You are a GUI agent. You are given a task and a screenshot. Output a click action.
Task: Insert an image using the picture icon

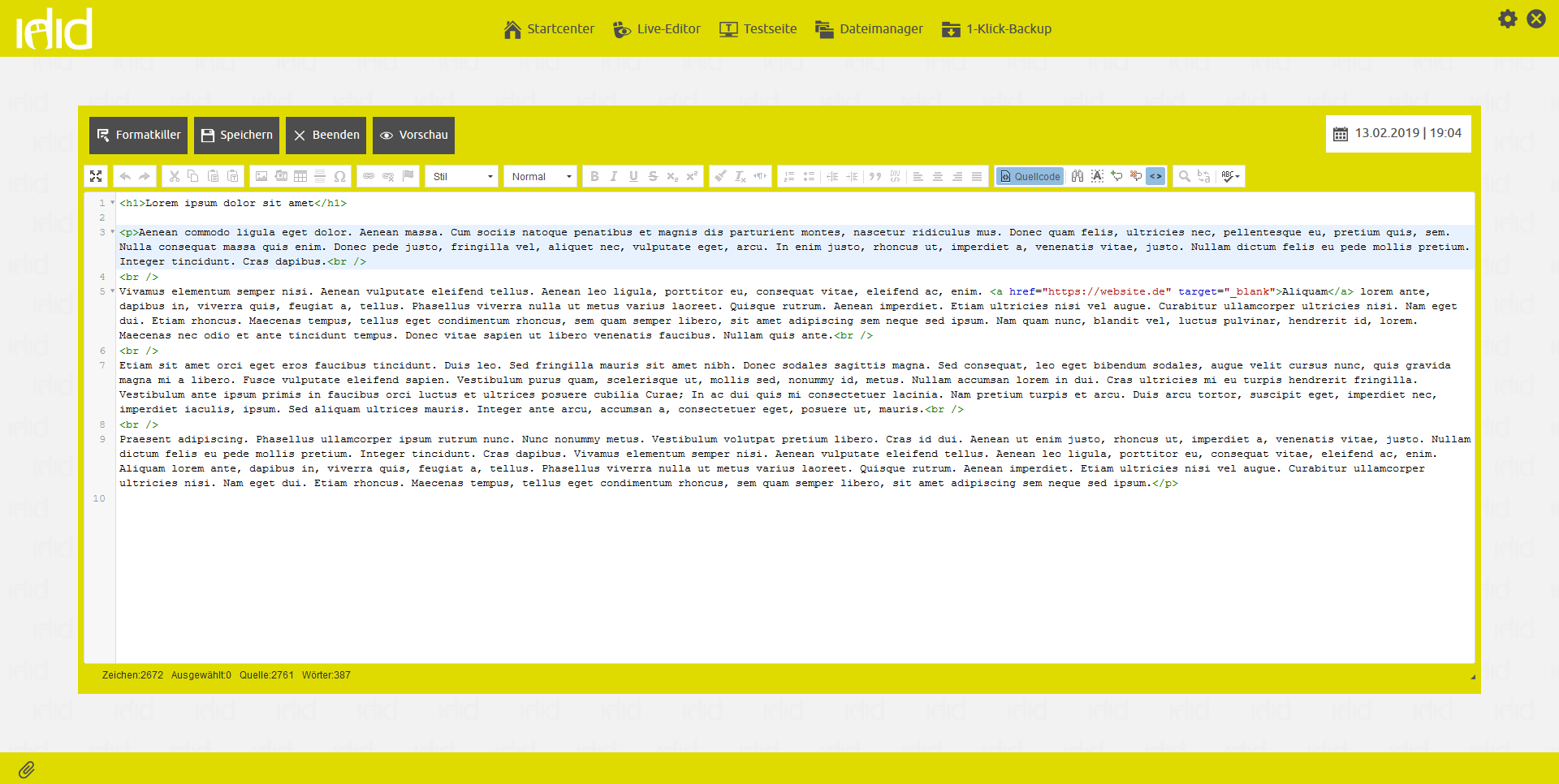[261, 176]
